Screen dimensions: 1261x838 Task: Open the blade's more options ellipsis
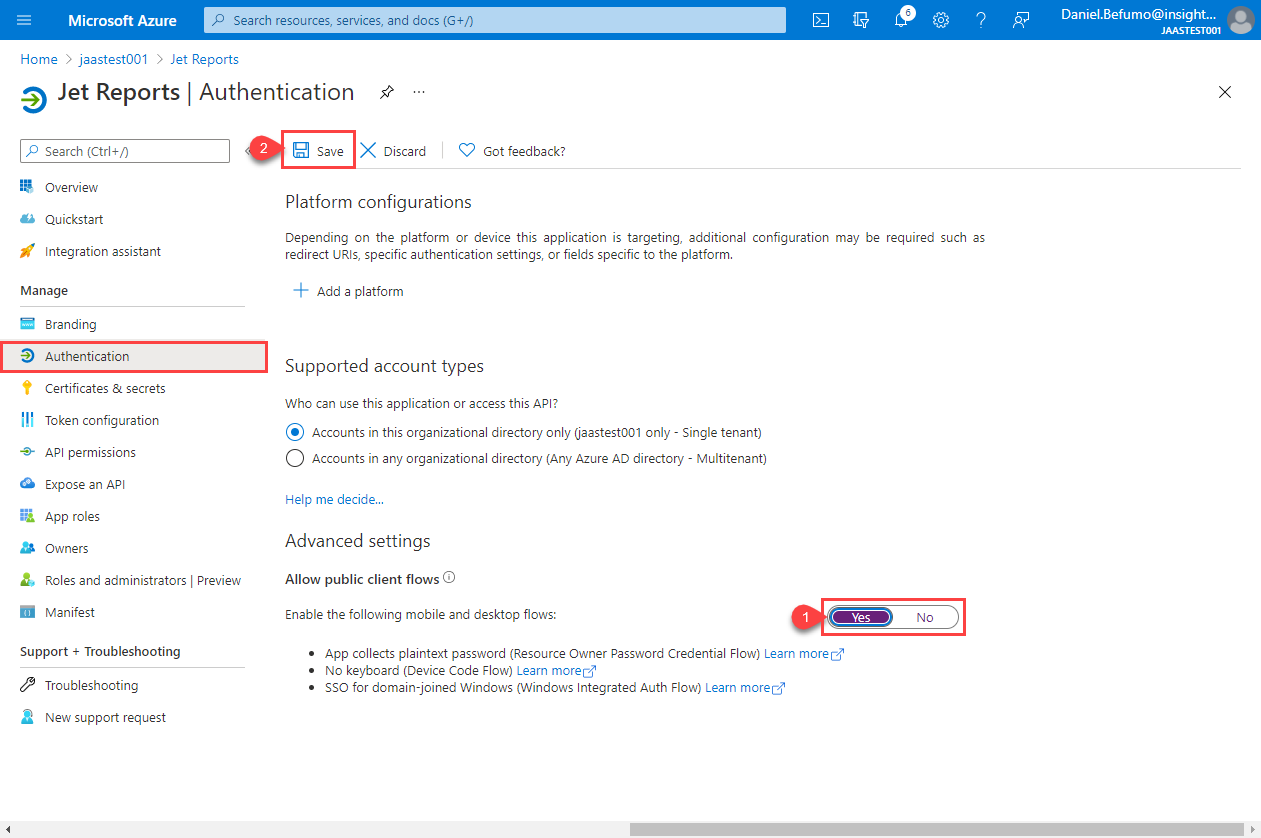(x=419, y=92)
